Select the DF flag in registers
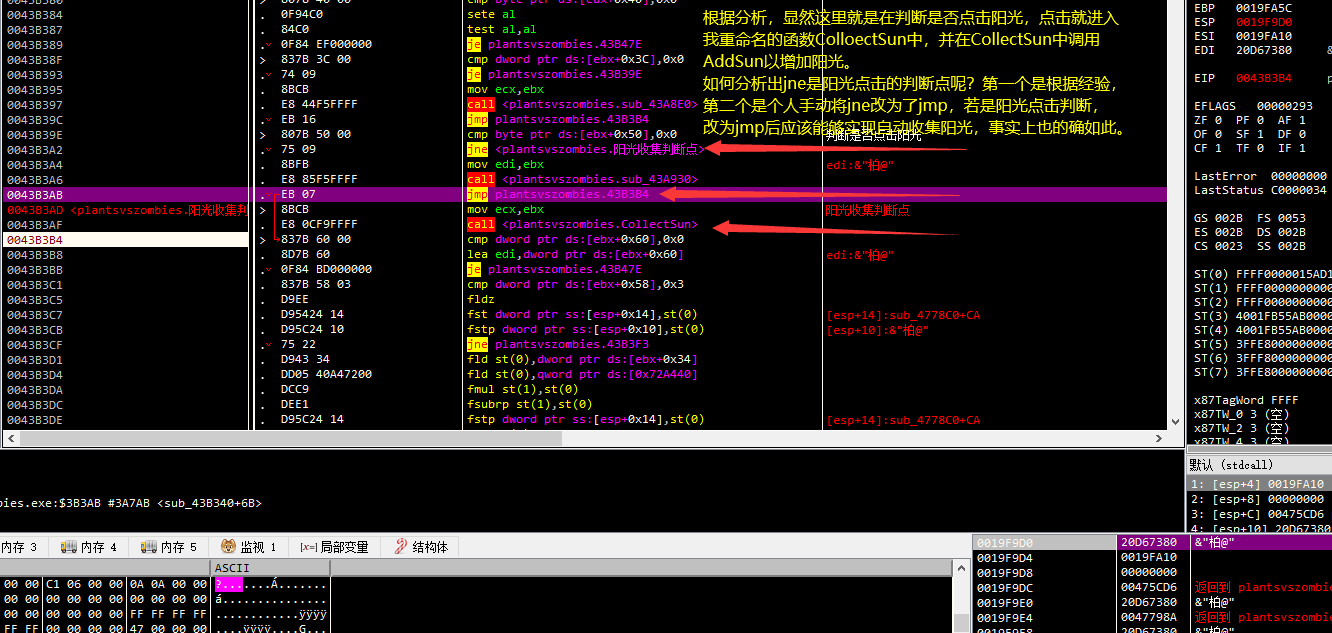 click(1292, 133)
